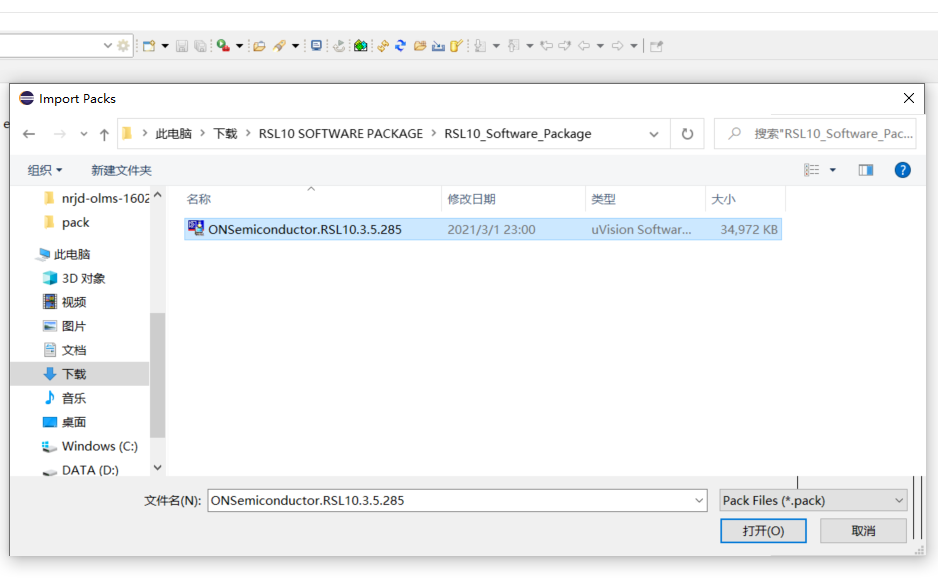Image resolution: width=938 pixels, height=582 pixels.
Task: Refresh the current folder view
Action: [x=687, y=134]
